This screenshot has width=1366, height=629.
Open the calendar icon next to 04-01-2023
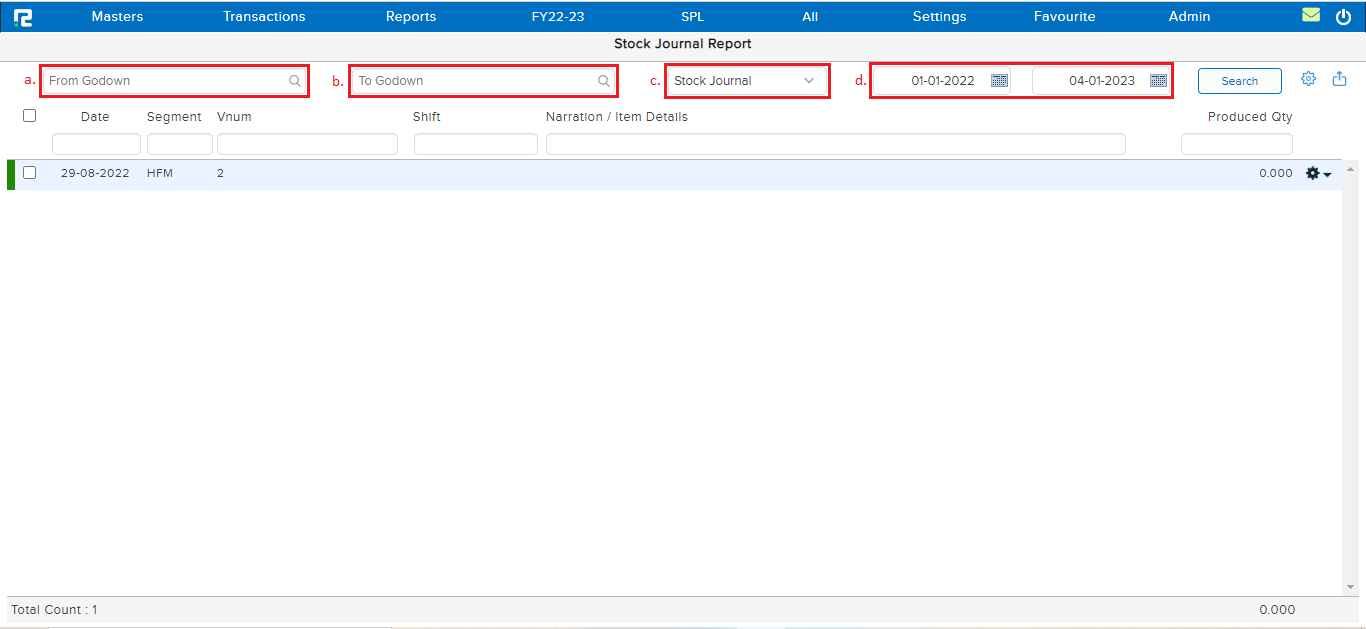(x=1160, y=80)
